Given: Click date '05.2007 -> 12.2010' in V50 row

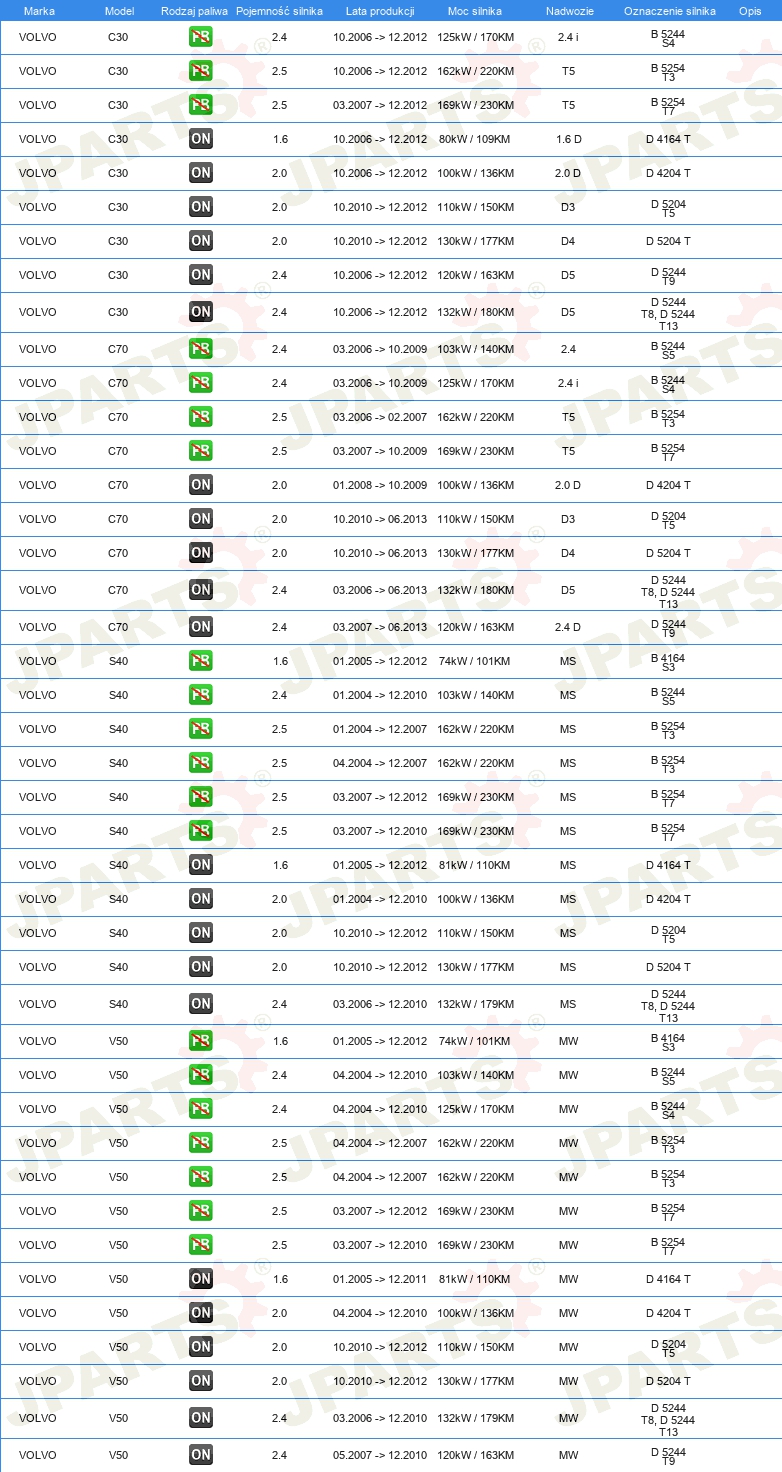Looking at the screenshot, I should tap(380, 1455).
